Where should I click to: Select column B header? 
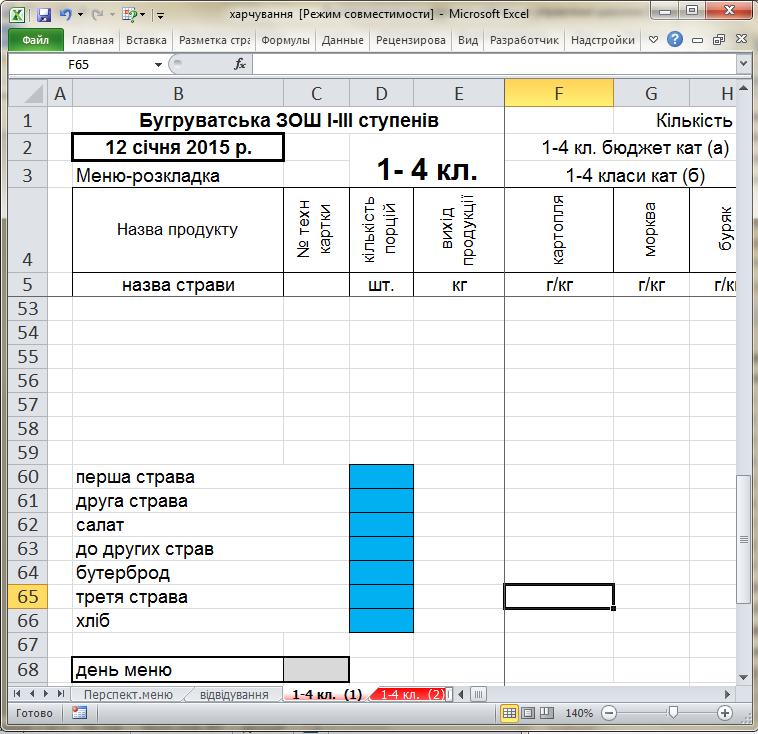pyautogui.click(x=178, y=93)
